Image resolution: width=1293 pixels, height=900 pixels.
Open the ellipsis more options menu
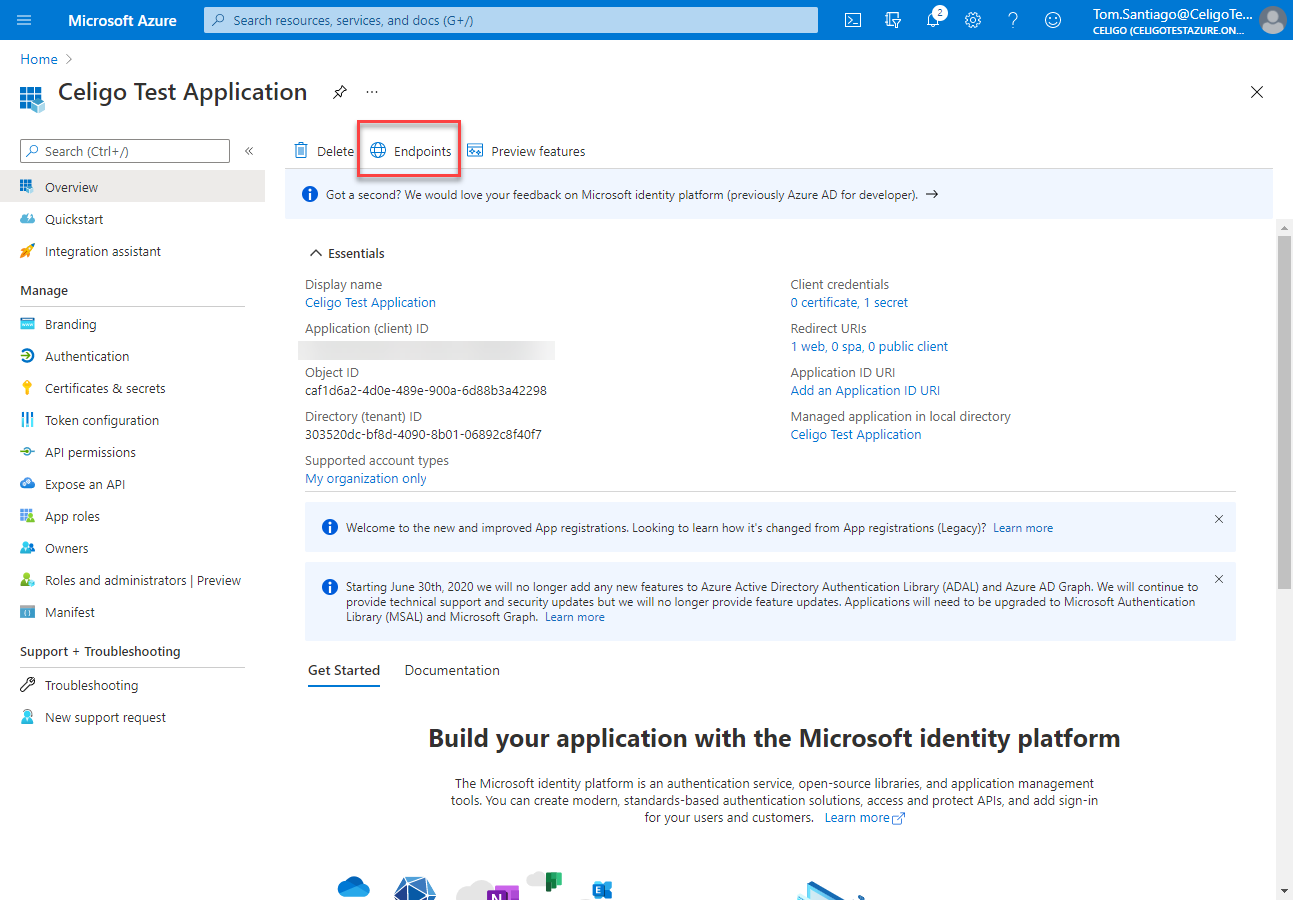click(x=372, y=92)
